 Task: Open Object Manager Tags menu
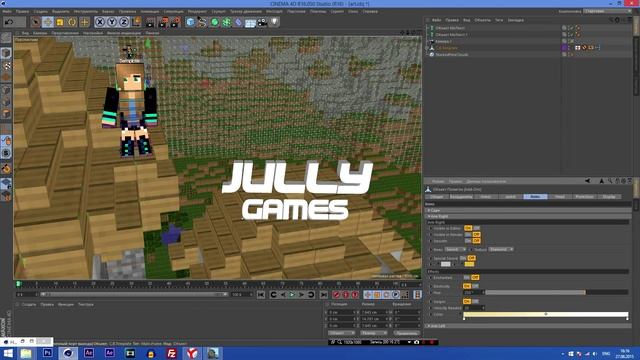499,20
